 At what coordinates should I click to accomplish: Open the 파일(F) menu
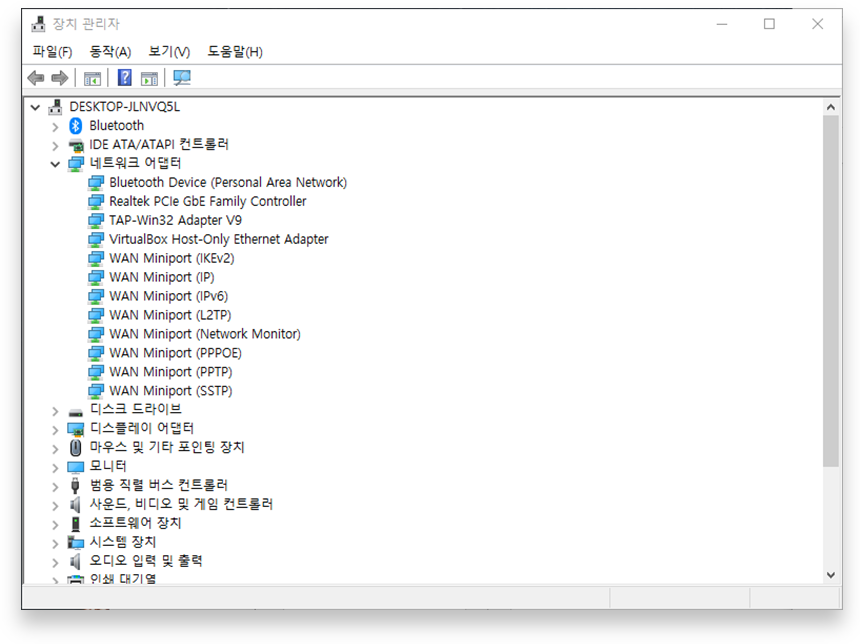tap(52, 52)
